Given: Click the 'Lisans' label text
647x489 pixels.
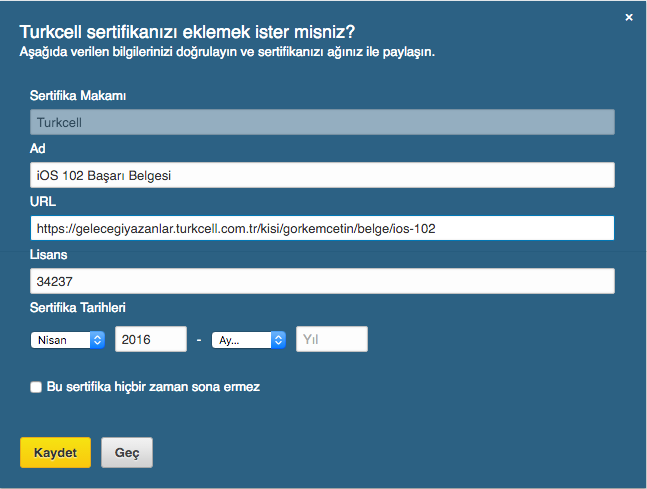Looking at the screenshot, I should [48, 255].
